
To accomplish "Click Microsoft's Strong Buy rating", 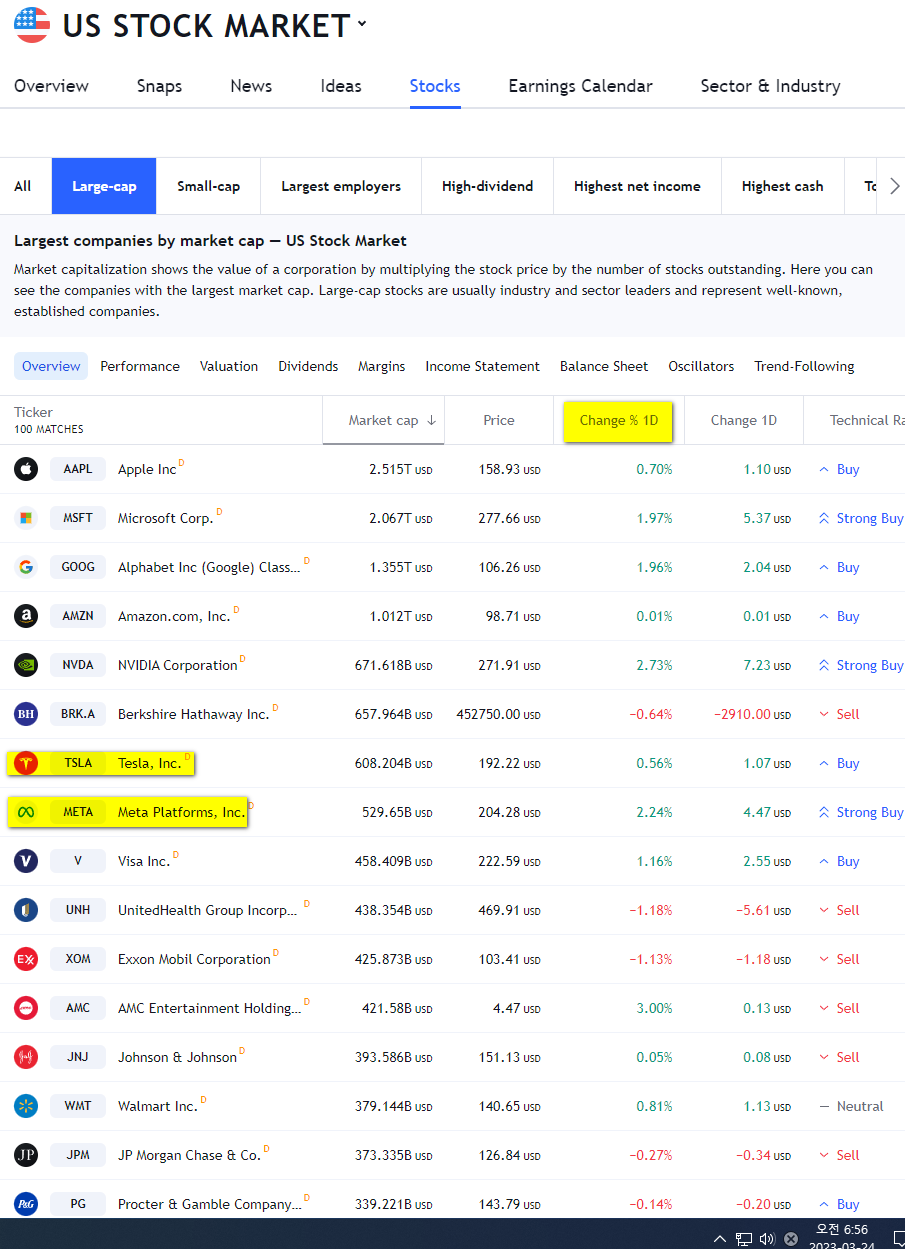I will (860, 518).
